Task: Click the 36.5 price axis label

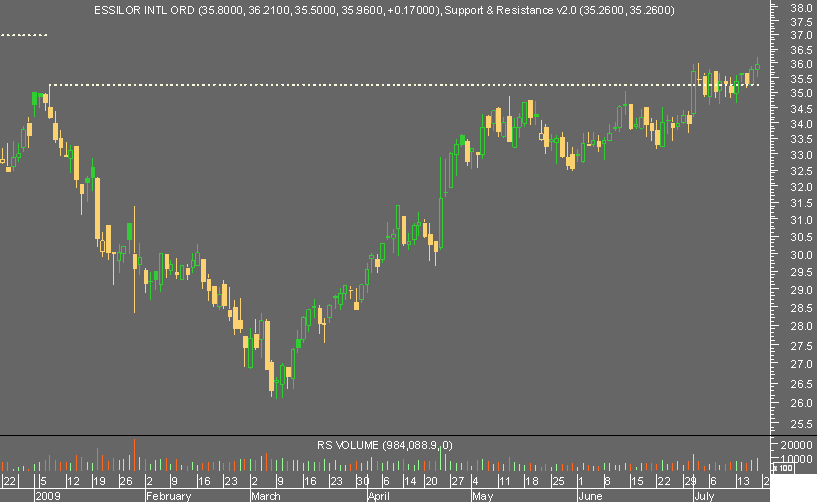Action: coord(801,50)
